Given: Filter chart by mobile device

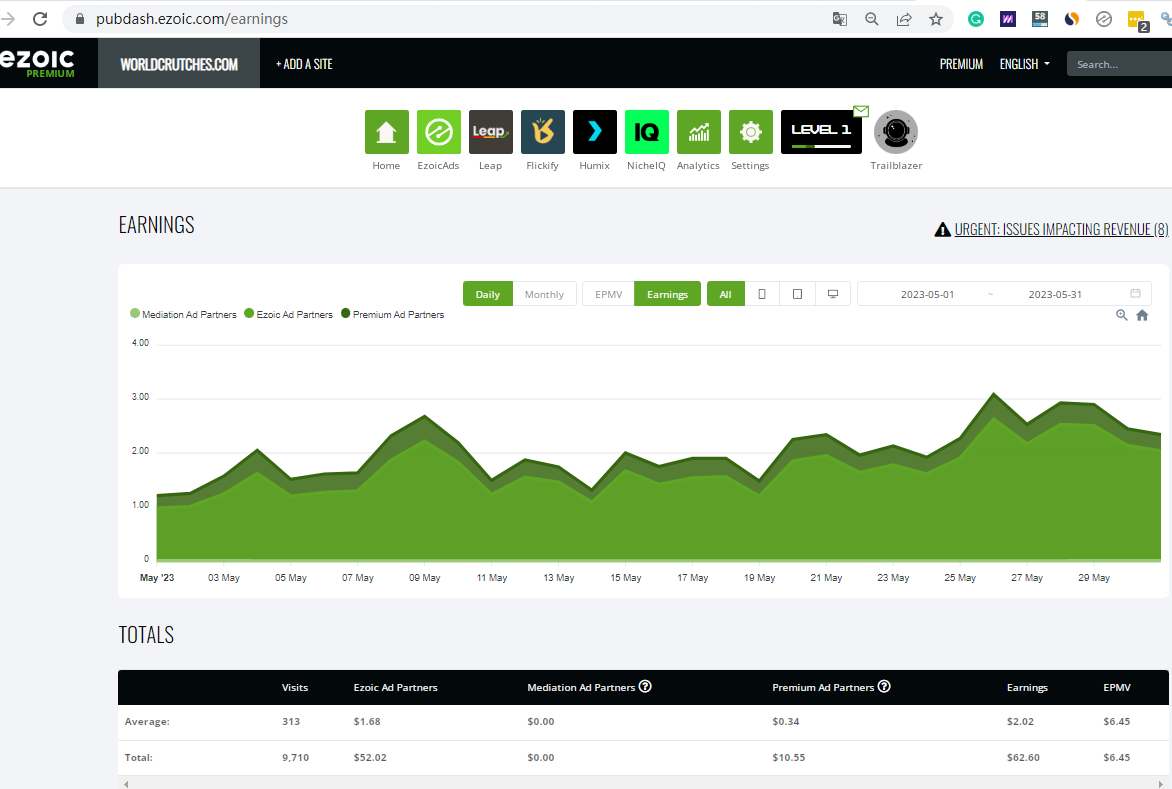Looking at the screenshot, I should tap(762, 294).
